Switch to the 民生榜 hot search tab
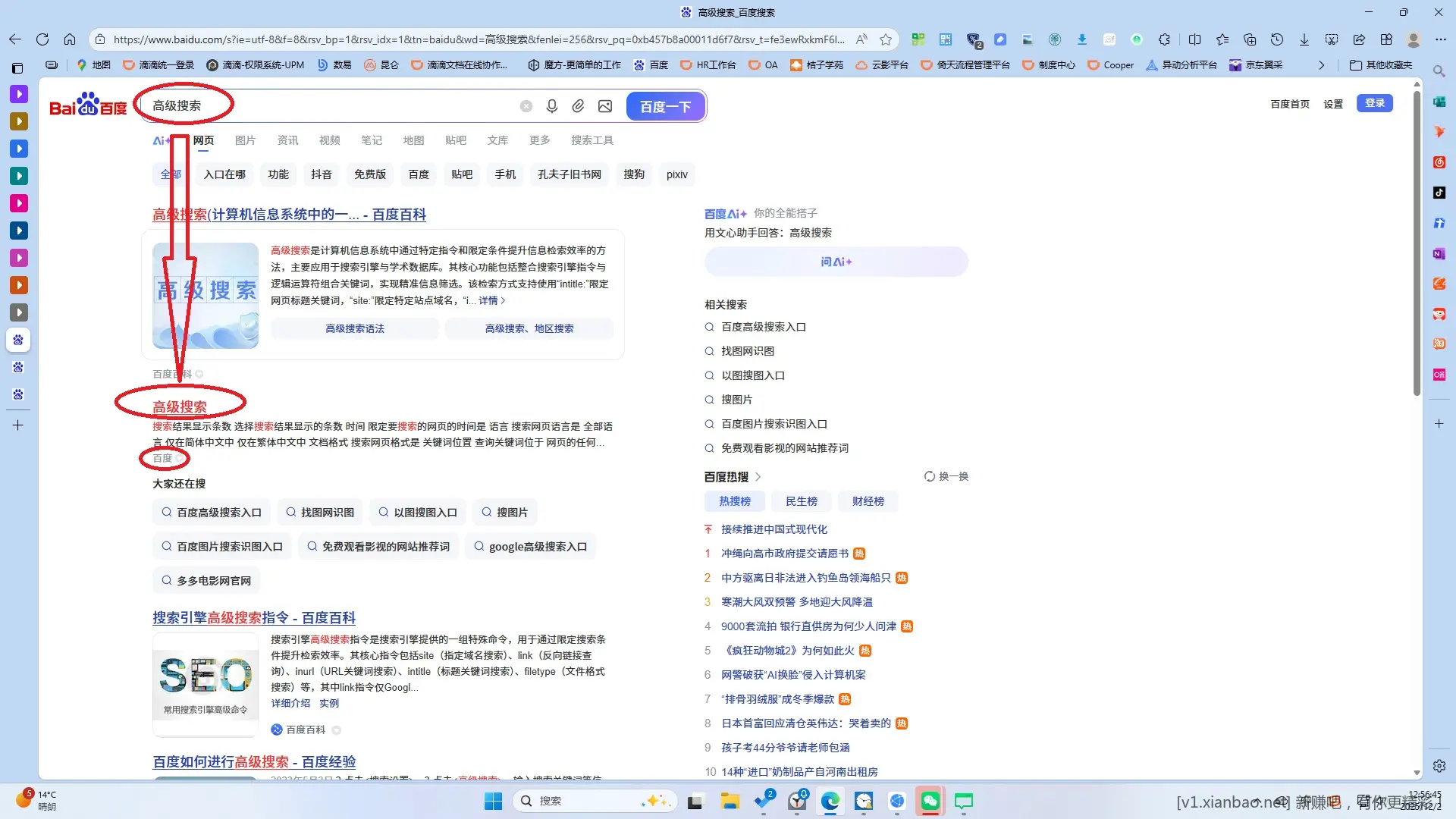 [802, 500]
